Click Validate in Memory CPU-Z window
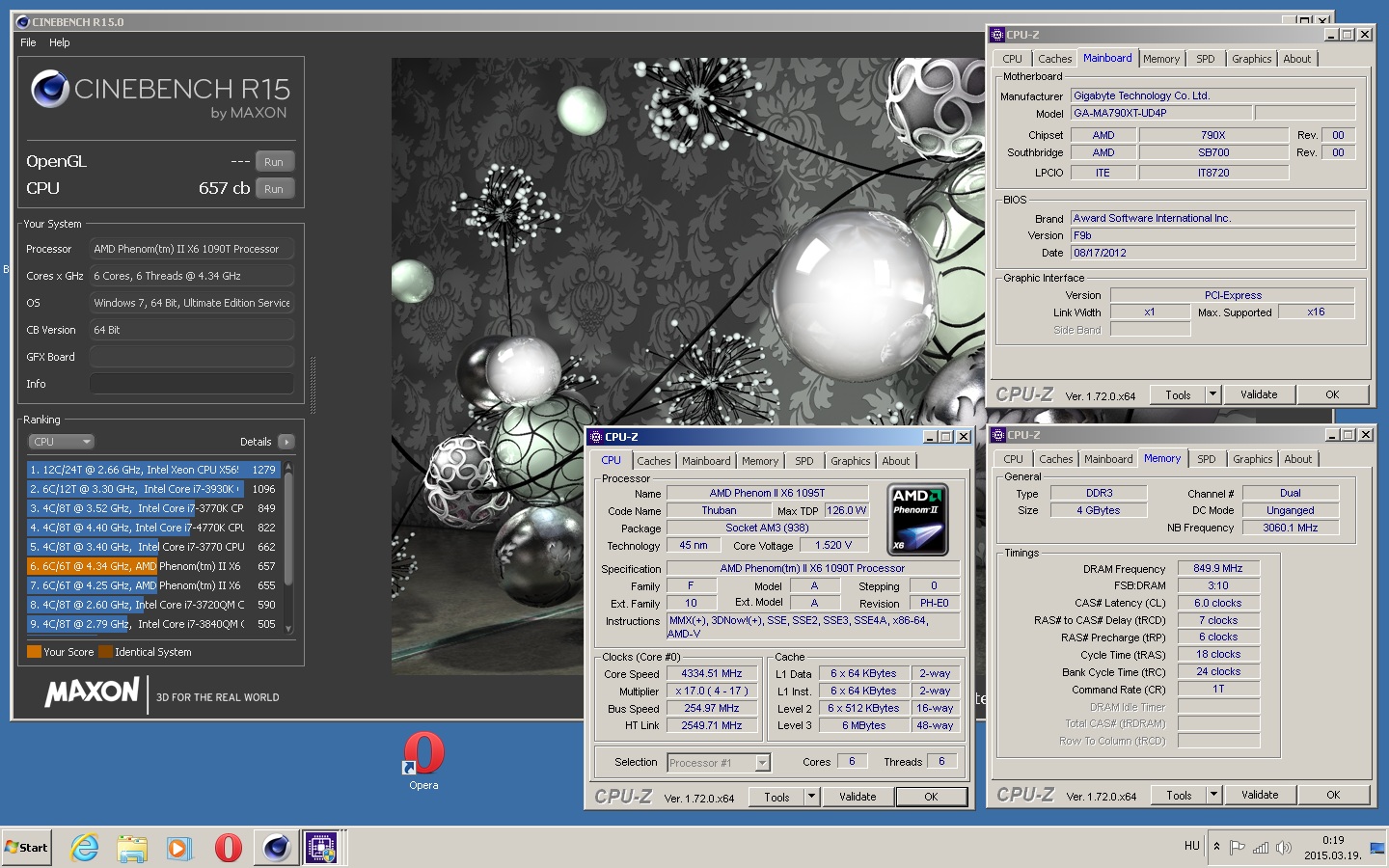Screen dimensions: 1389x868 [1260, 795]
